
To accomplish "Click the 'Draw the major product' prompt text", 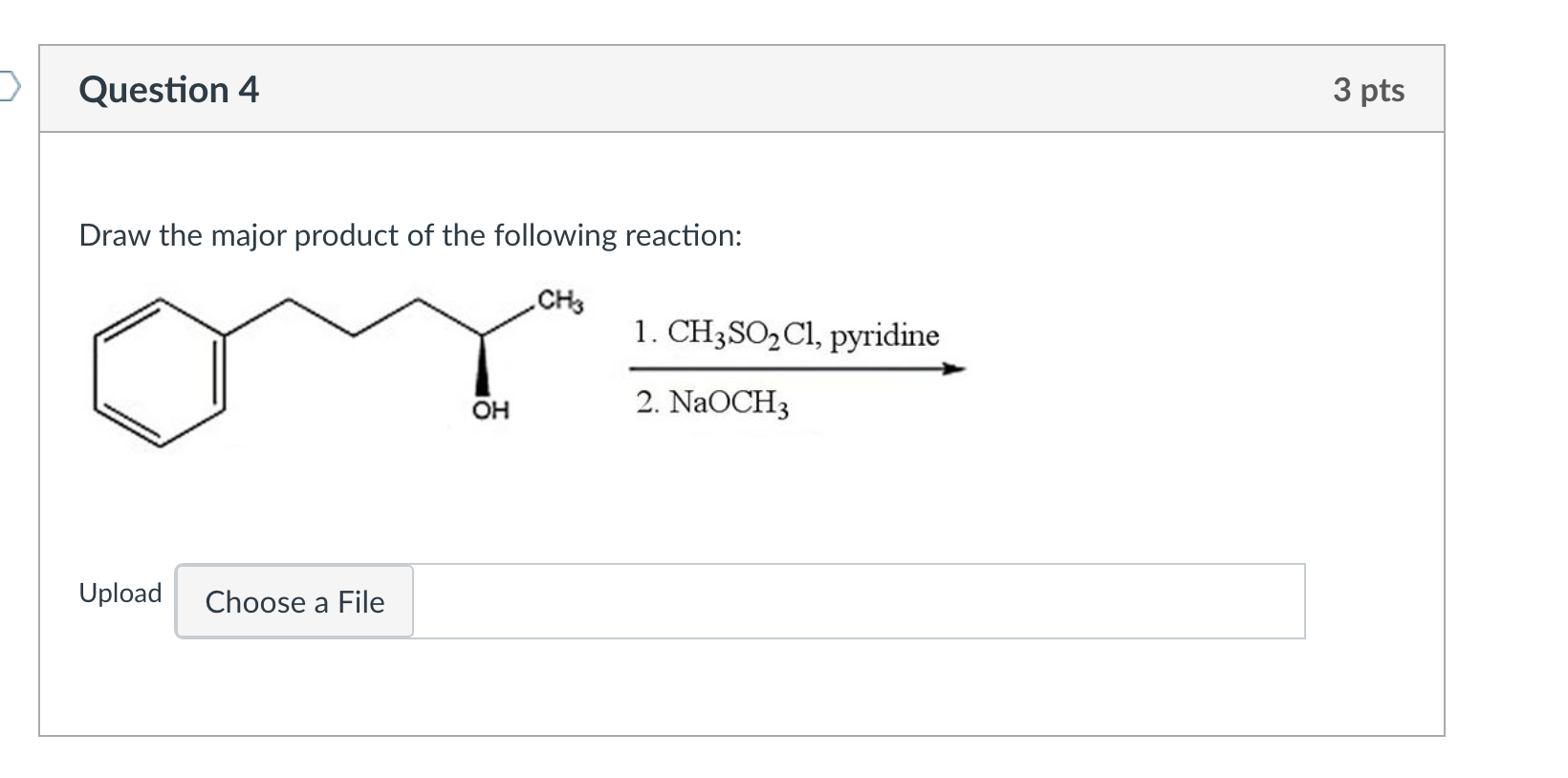I will tap(410, 235).
